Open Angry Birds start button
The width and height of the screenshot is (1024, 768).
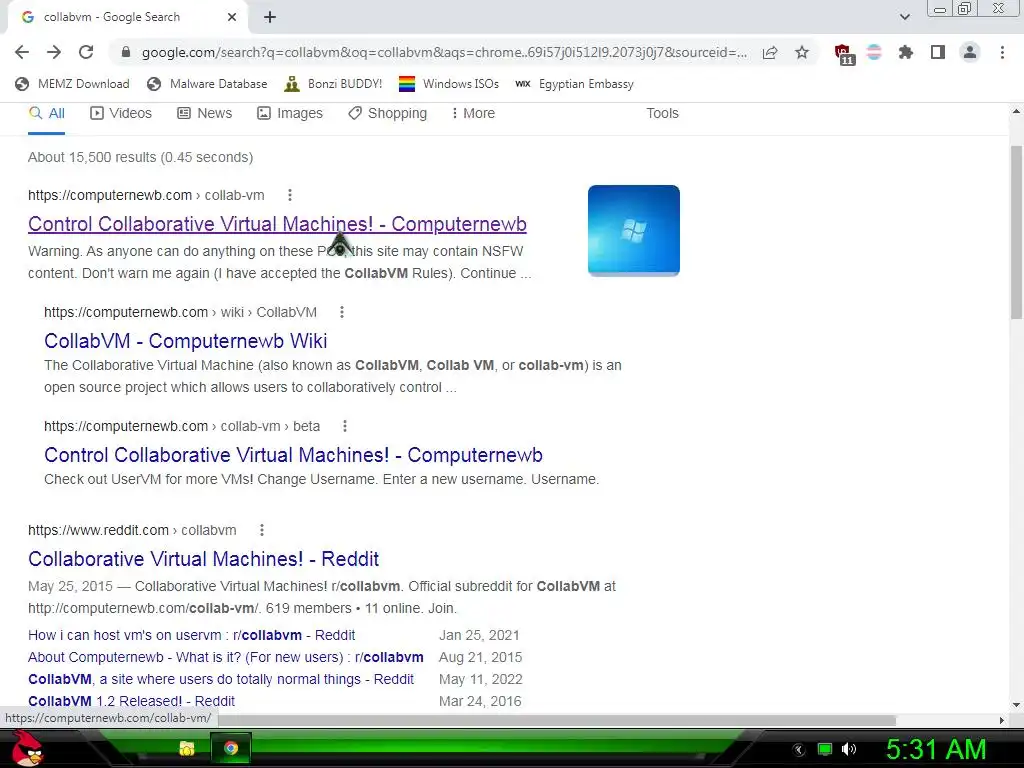click(x=27, y=748)
